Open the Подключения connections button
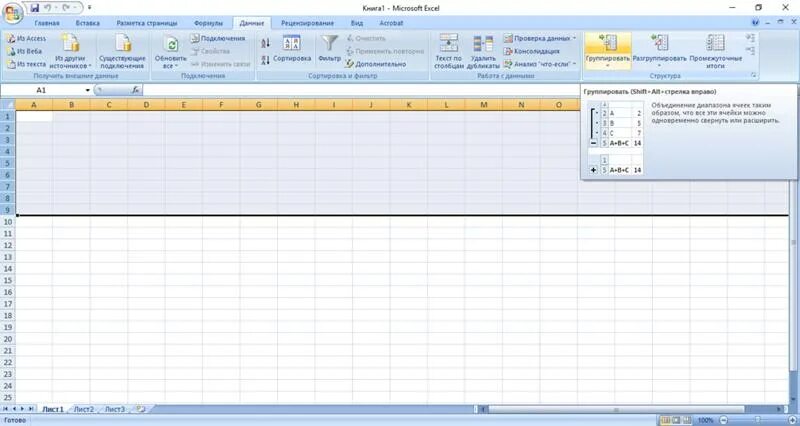Image resolution: width=800 pixels, height=426 pixels. (x=218, y=39)
